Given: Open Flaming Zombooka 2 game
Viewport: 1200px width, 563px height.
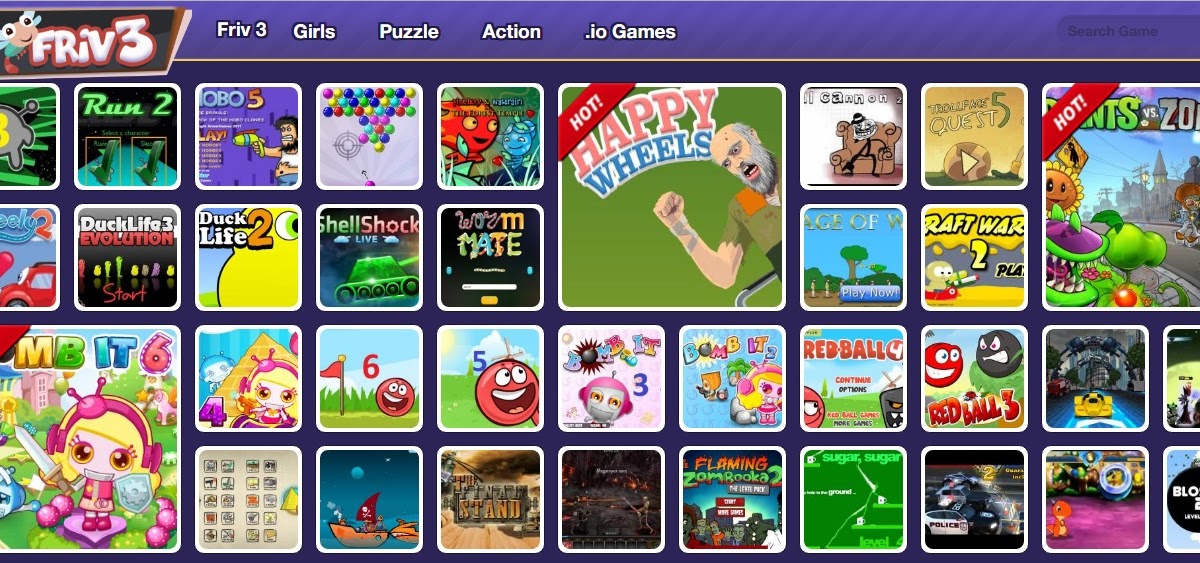Looking at the screenshot, I should coord(733,500).
